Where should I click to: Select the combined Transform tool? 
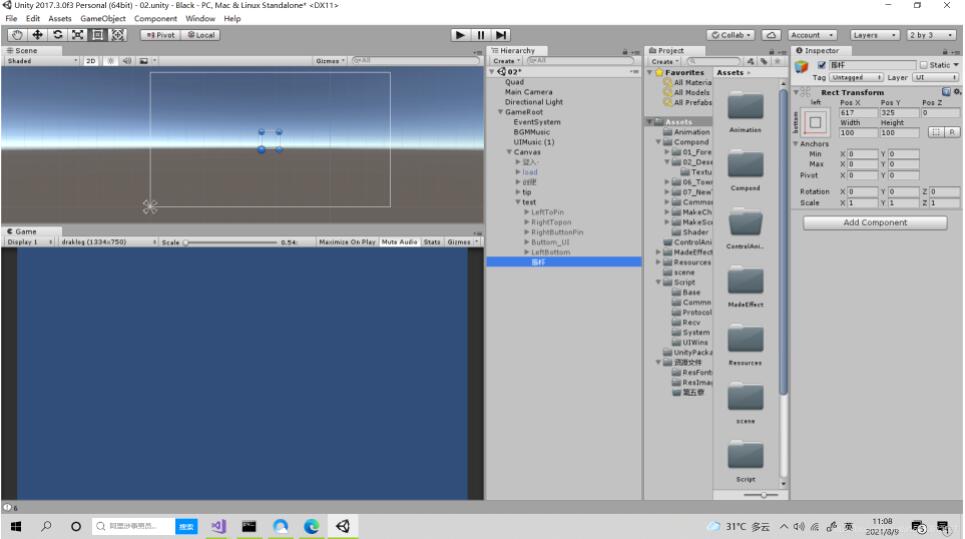click(118, 35)
